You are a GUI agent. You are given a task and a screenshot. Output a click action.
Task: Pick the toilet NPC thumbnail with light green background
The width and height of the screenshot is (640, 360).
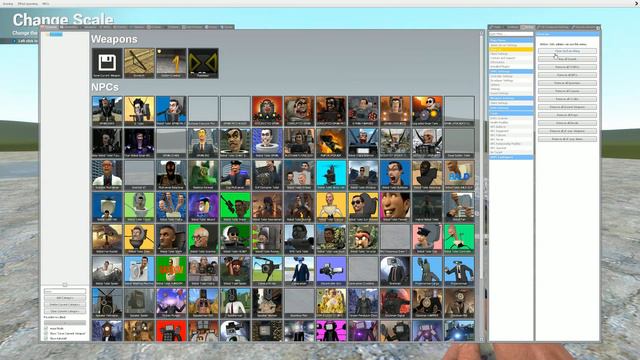[139, 207]
